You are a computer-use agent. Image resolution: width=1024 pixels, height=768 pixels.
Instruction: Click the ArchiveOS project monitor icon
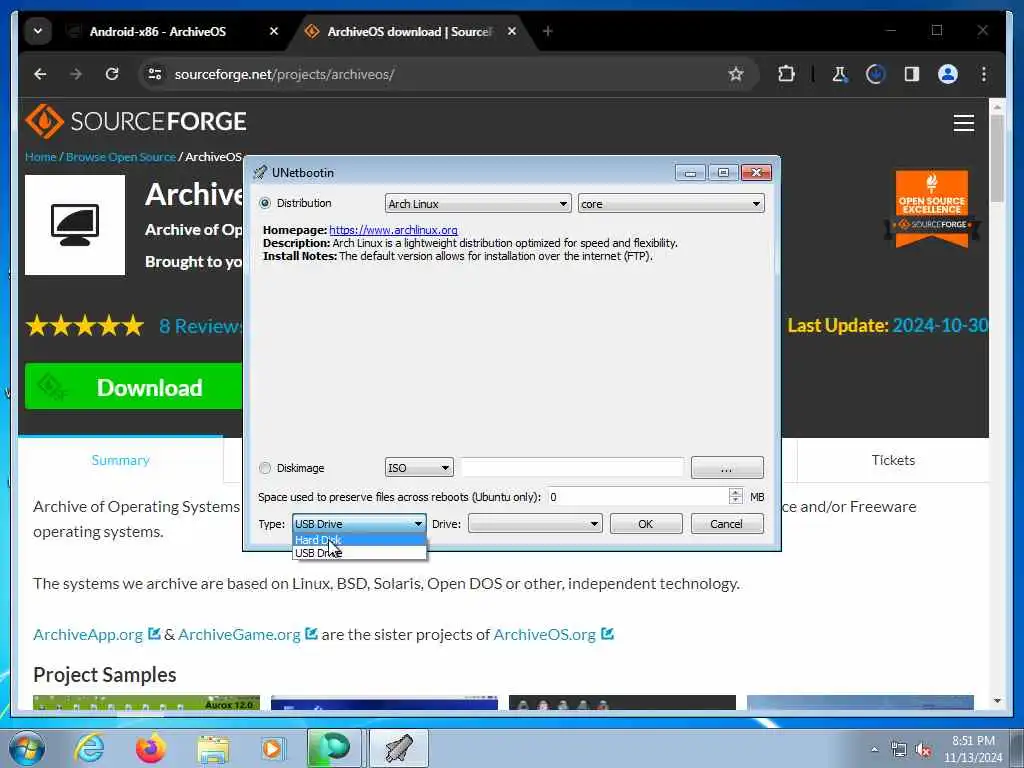click(75, 225)
